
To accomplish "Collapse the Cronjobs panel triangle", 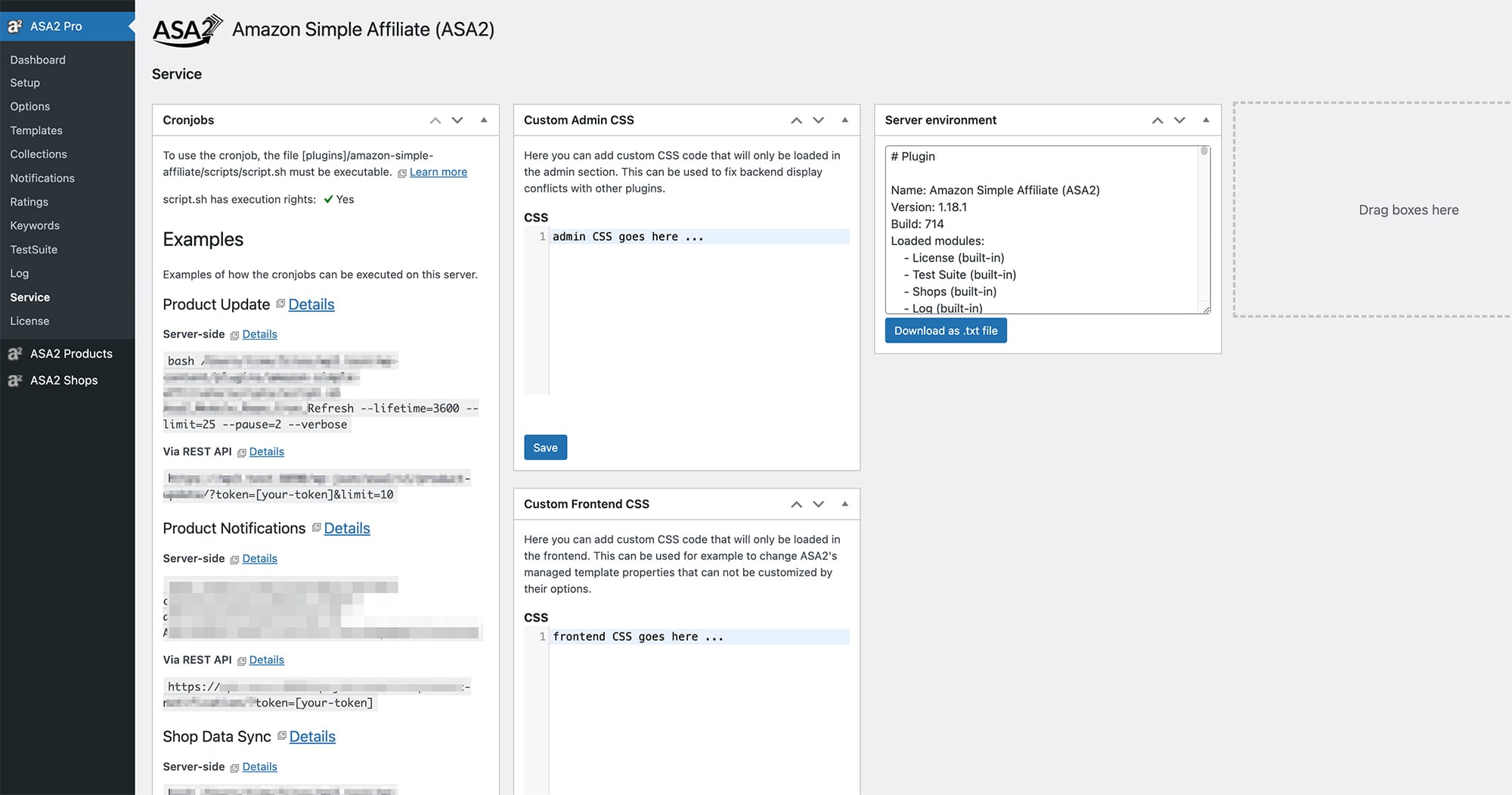I will pyautogui.click(x=484, y=120).
